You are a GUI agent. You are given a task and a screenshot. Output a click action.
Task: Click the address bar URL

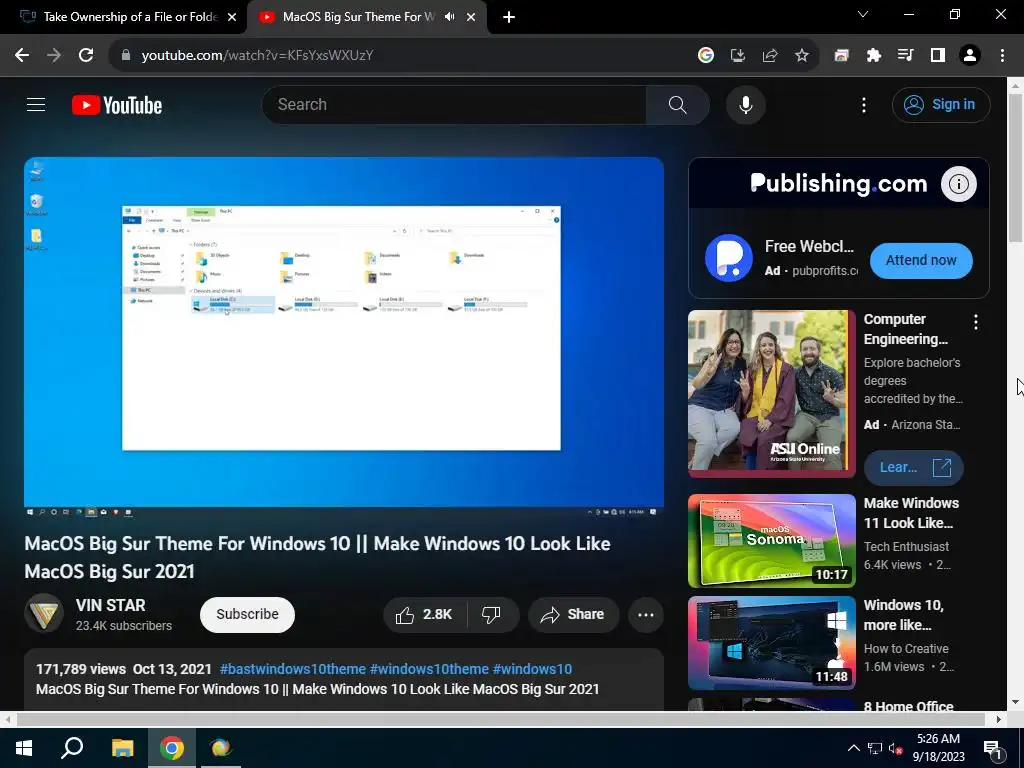257,56
